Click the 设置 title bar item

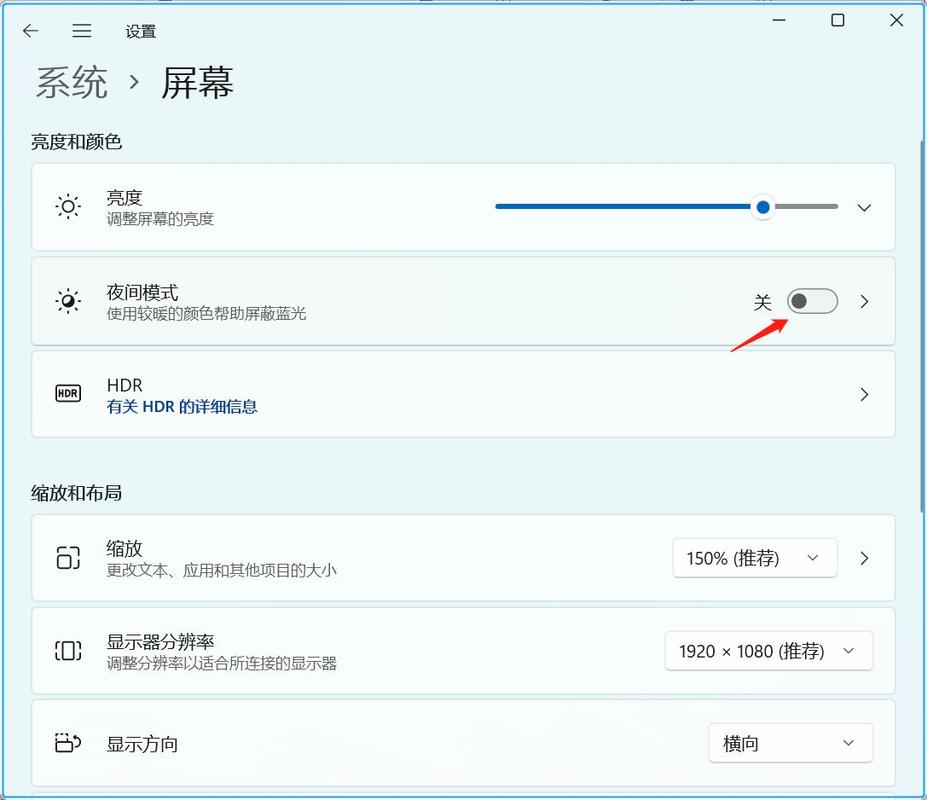pyautogui.click(x=141, y=31)
